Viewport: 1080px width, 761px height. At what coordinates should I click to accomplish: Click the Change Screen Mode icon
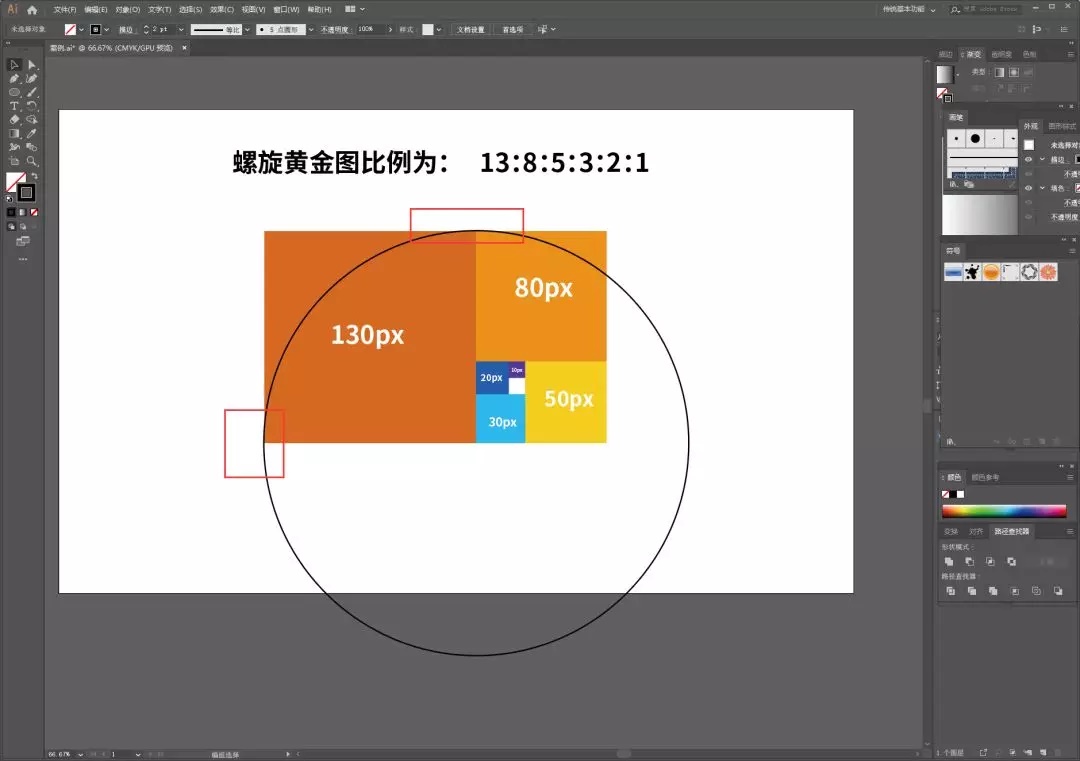click(x=23, y=241)
